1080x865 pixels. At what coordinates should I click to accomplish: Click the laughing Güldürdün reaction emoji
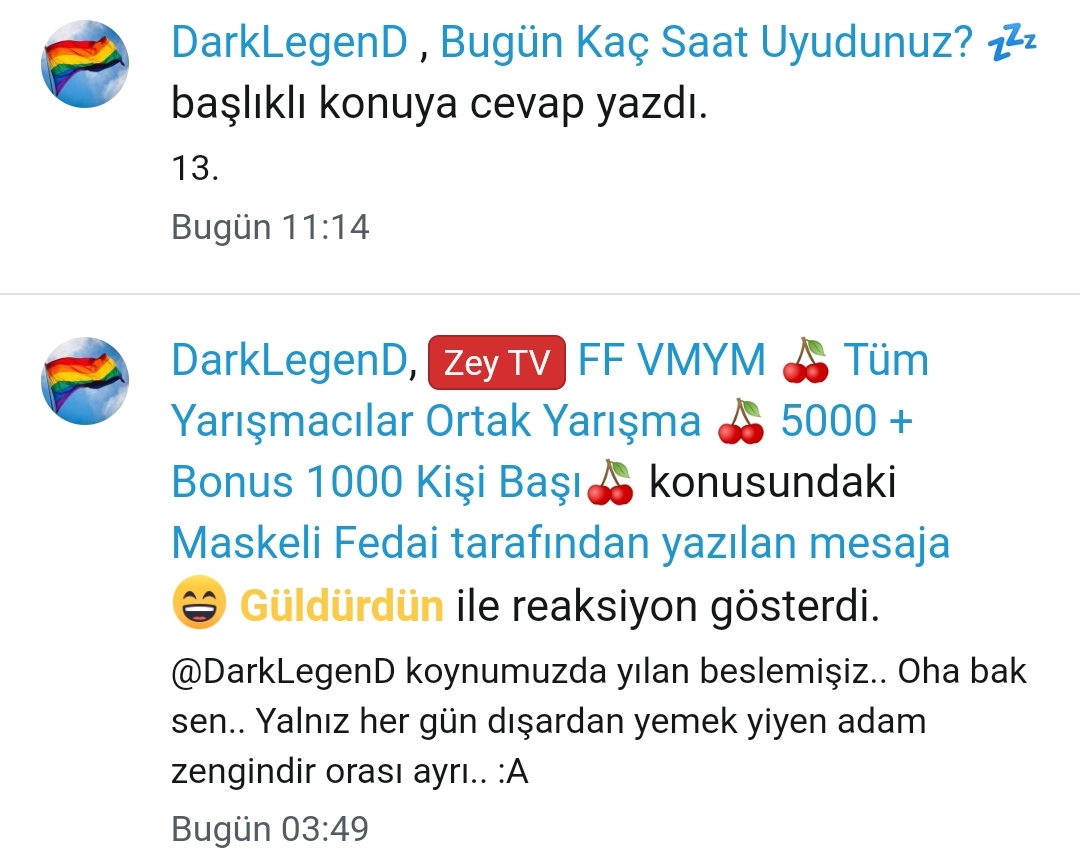(x=199, y=603)
